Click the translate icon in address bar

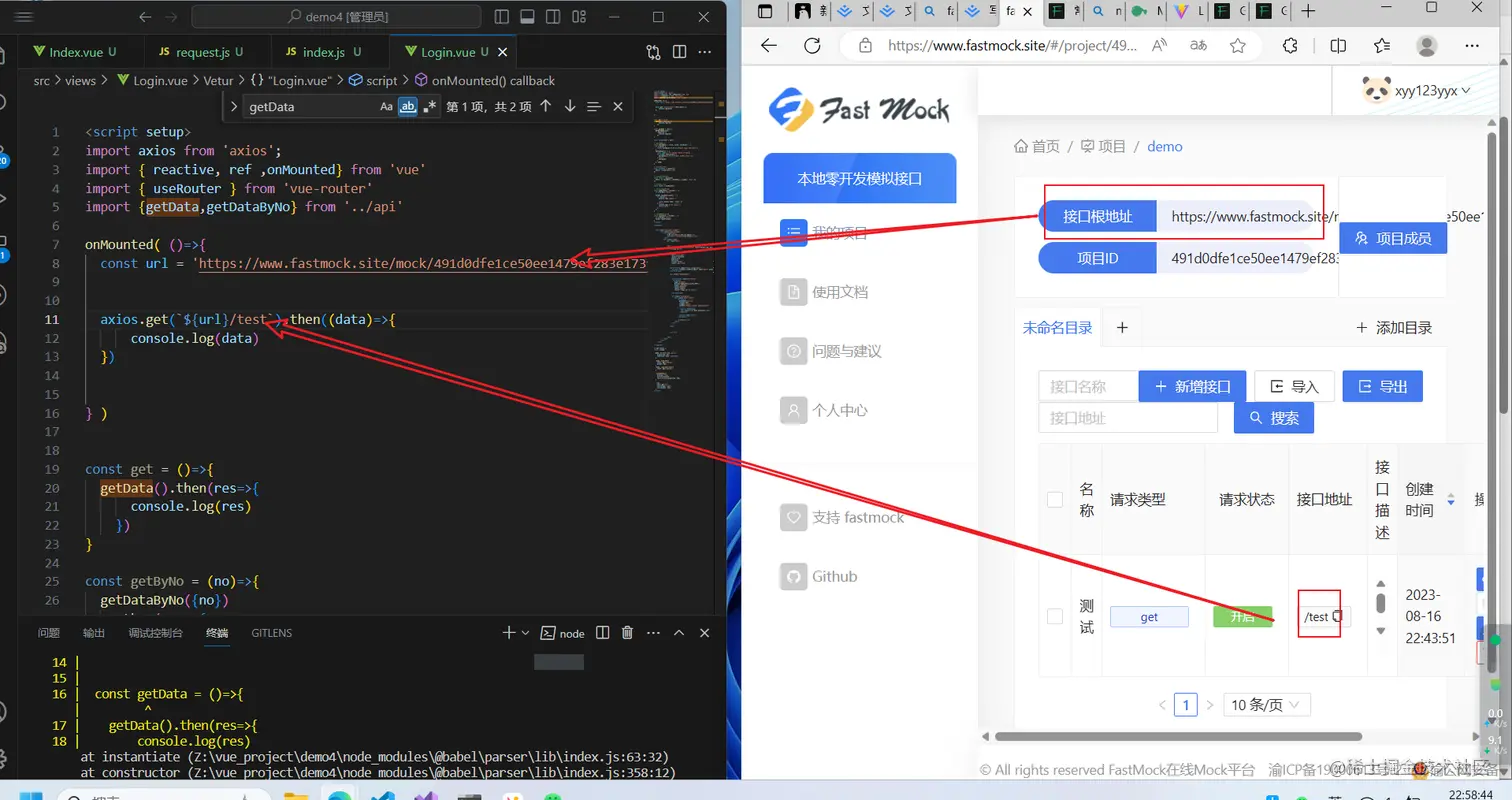pyautogui.click(x=1198, y=46)
